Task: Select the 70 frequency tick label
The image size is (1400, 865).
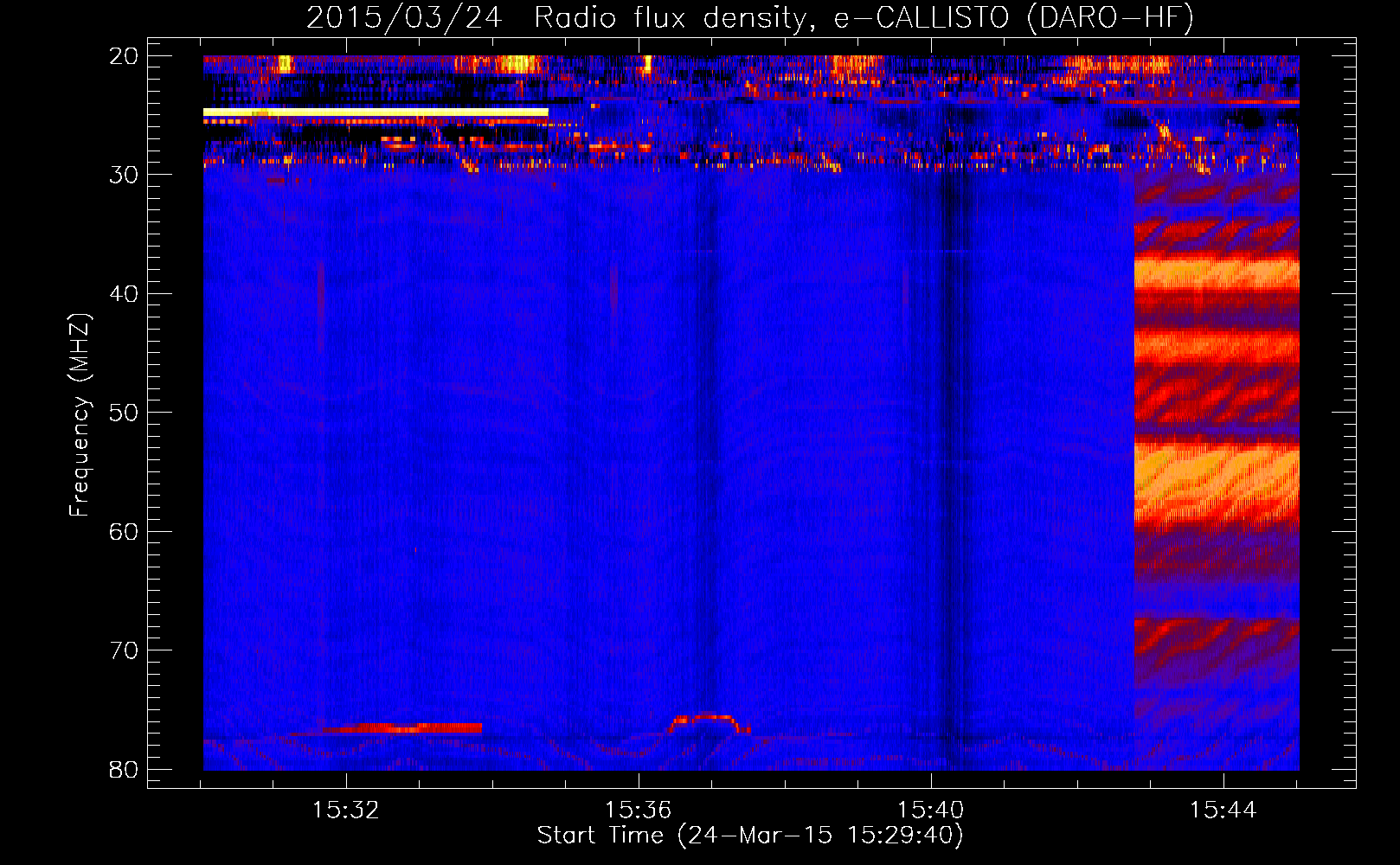Action: point(124,650)
